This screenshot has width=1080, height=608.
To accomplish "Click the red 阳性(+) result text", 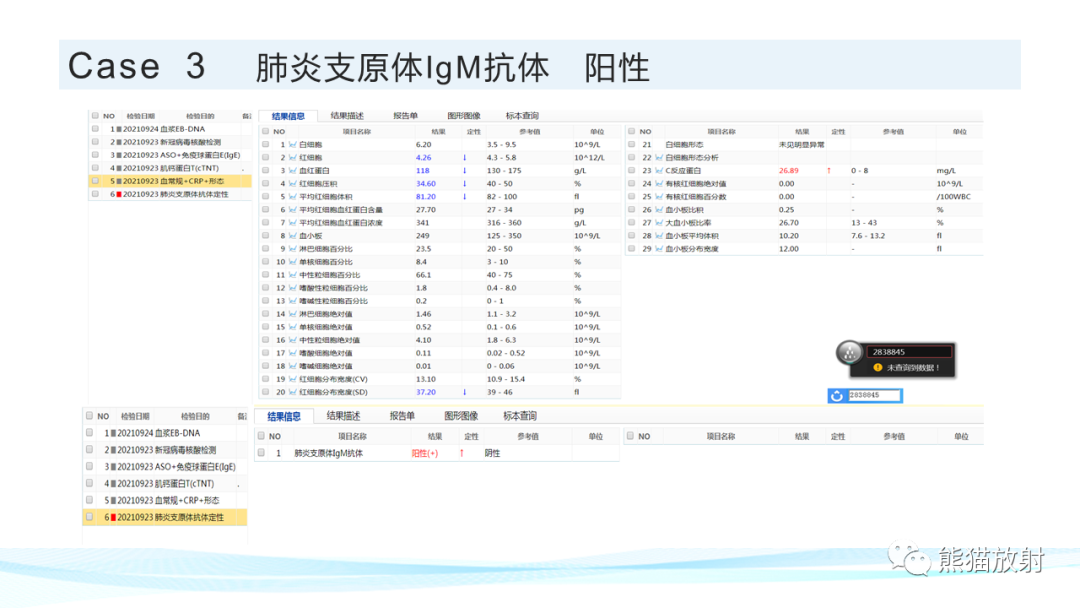I will [424, 453].
